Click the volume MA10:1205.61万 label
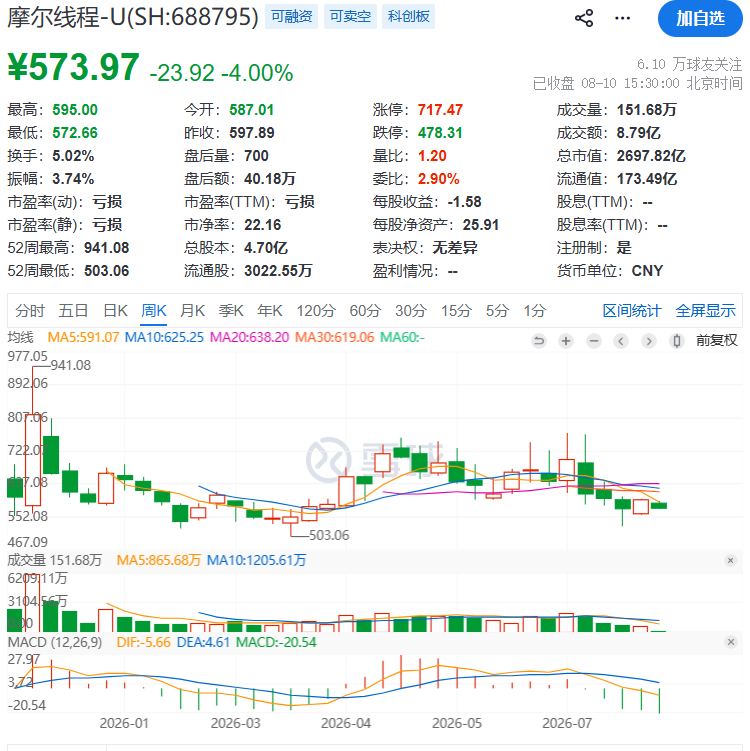This screenshot has height=751, width=750. click(x=257, y=560)
